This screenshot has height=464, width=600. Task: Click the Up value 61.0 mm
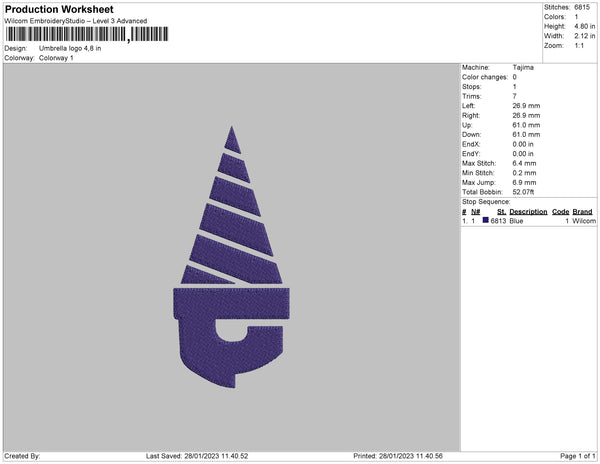[x=526, y=125]
